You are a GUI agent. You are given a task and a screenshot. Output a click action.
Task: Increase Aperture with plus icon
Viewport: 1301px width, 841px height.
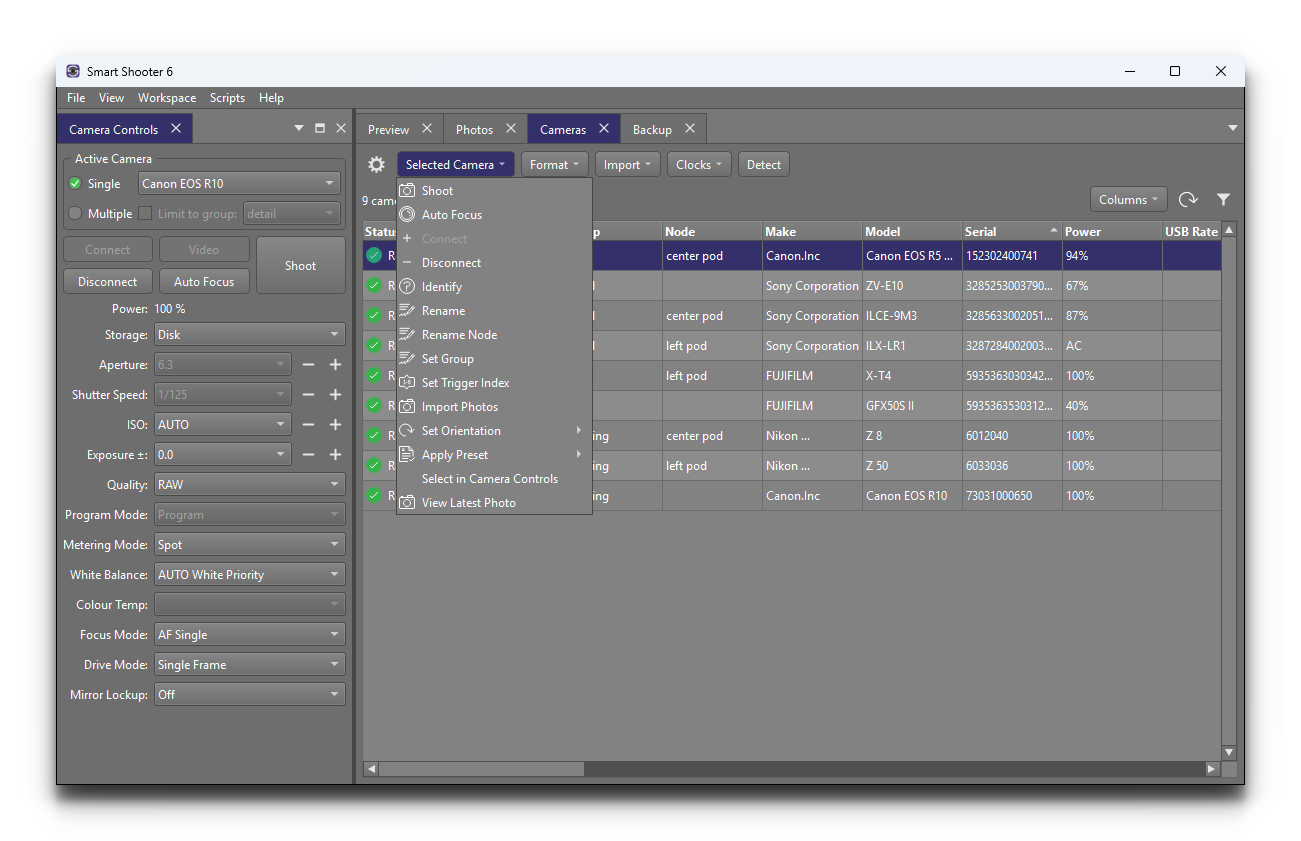pos(336,365)
